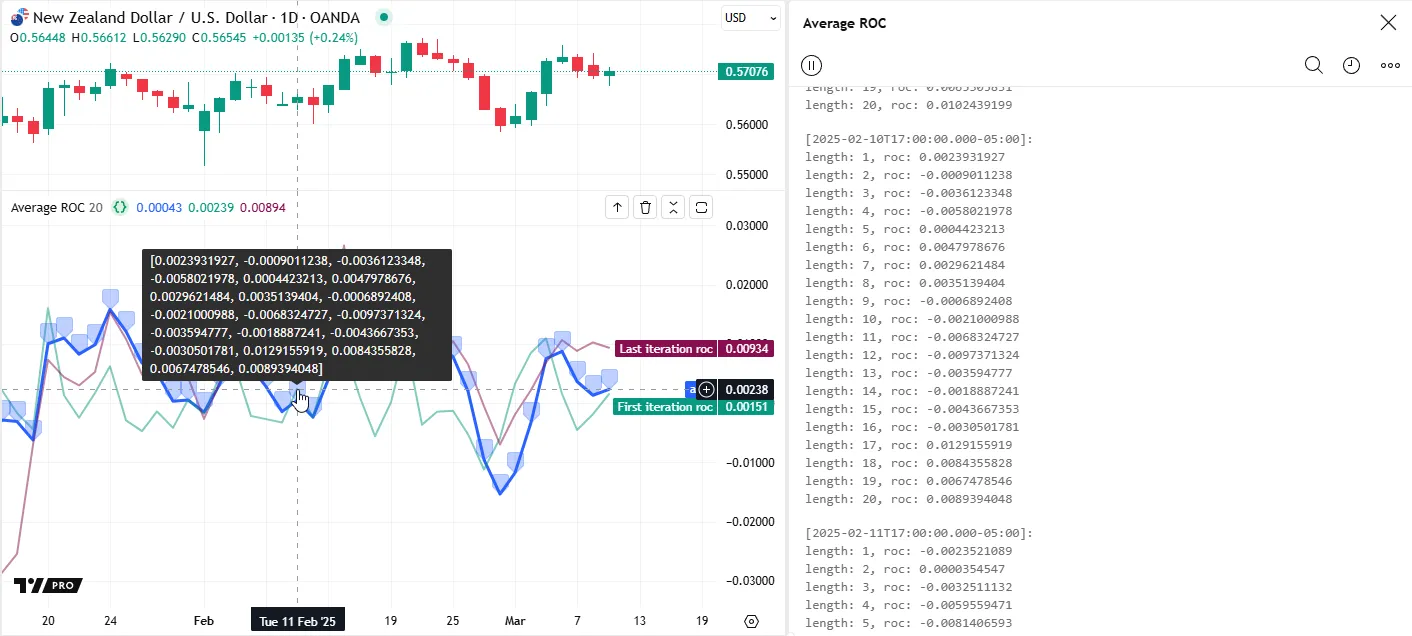Collapse the Average ROC pane

click(x=674, y=208)
